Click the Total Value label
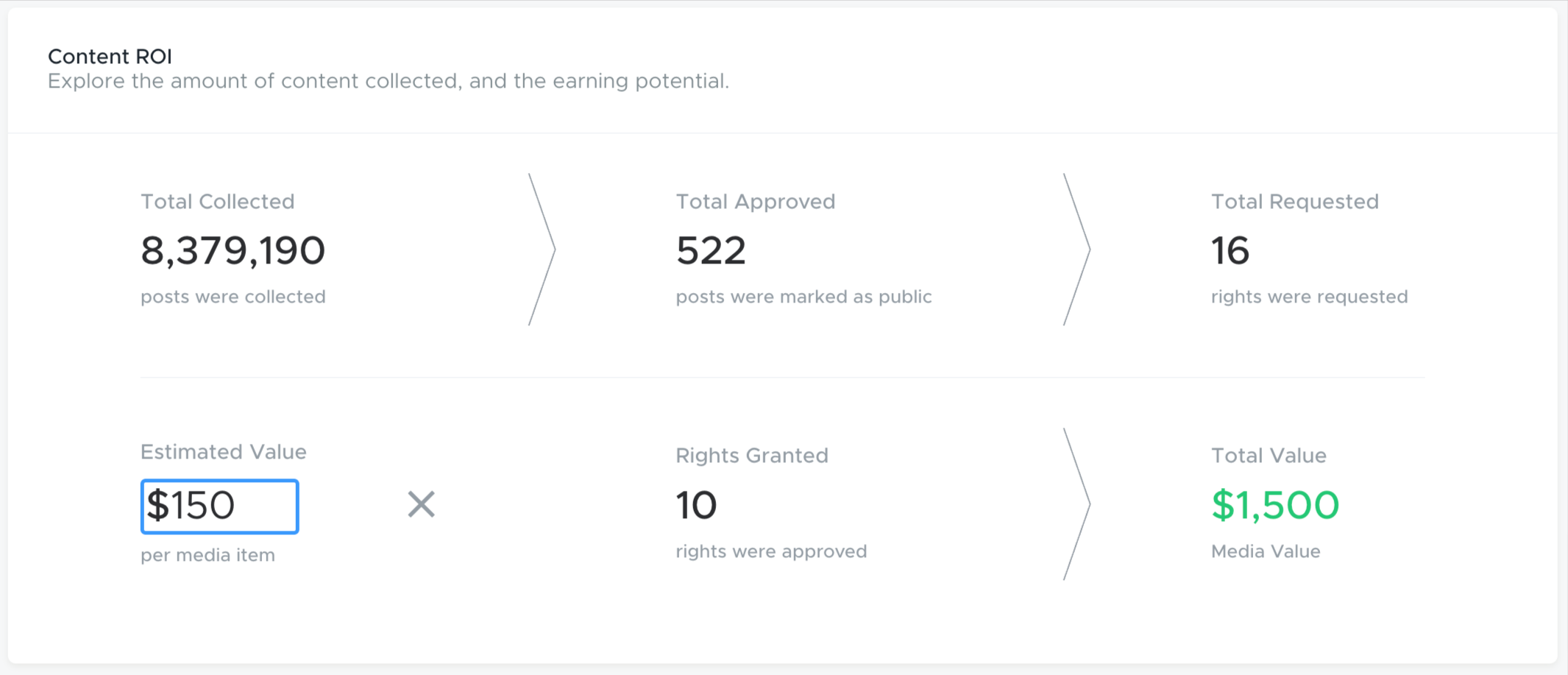The width and height of the screenshot is (1568, 675). point(1269,456)
